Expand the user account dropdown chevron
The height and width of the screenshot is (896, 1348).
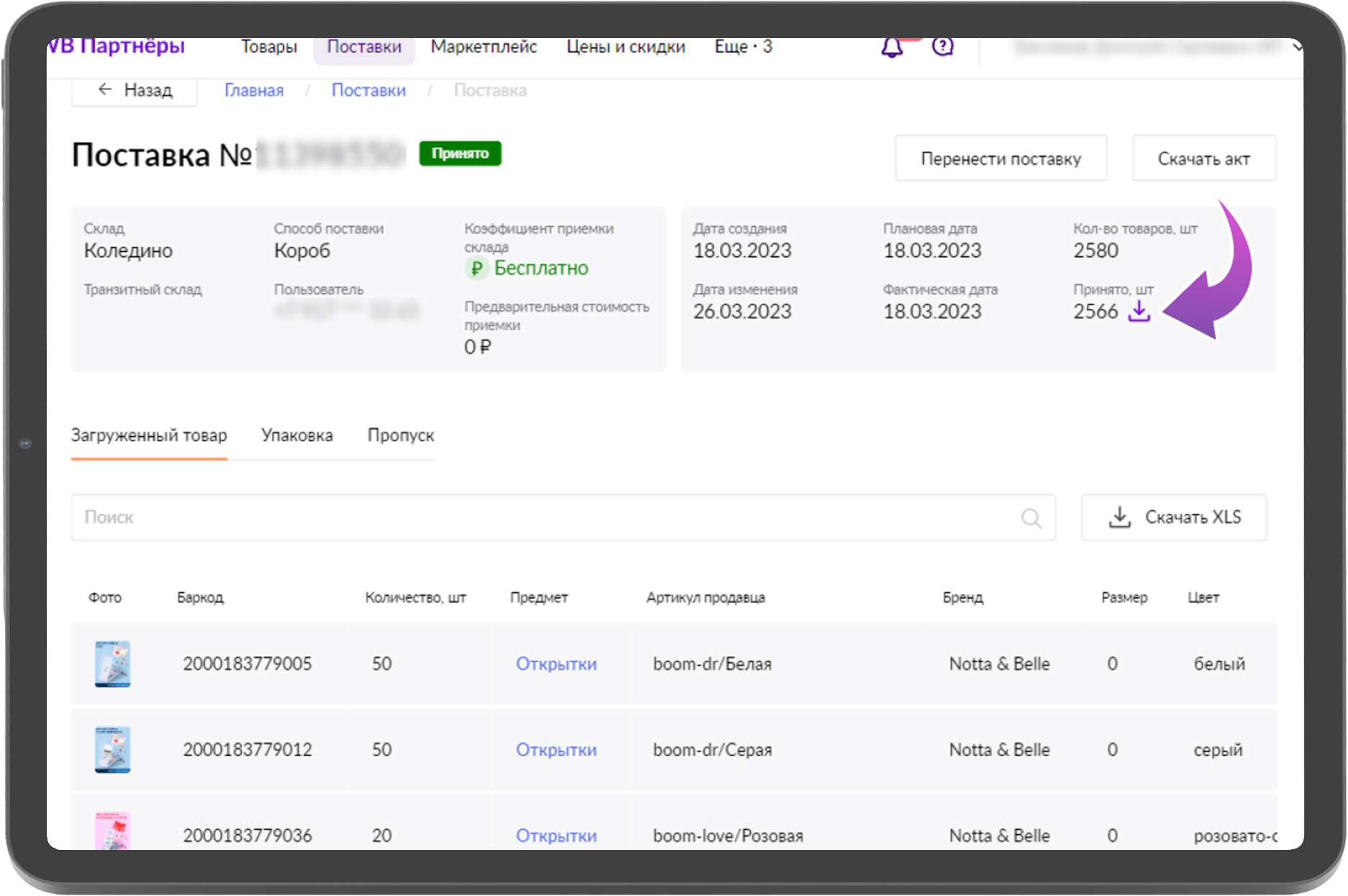[1296, 47]
